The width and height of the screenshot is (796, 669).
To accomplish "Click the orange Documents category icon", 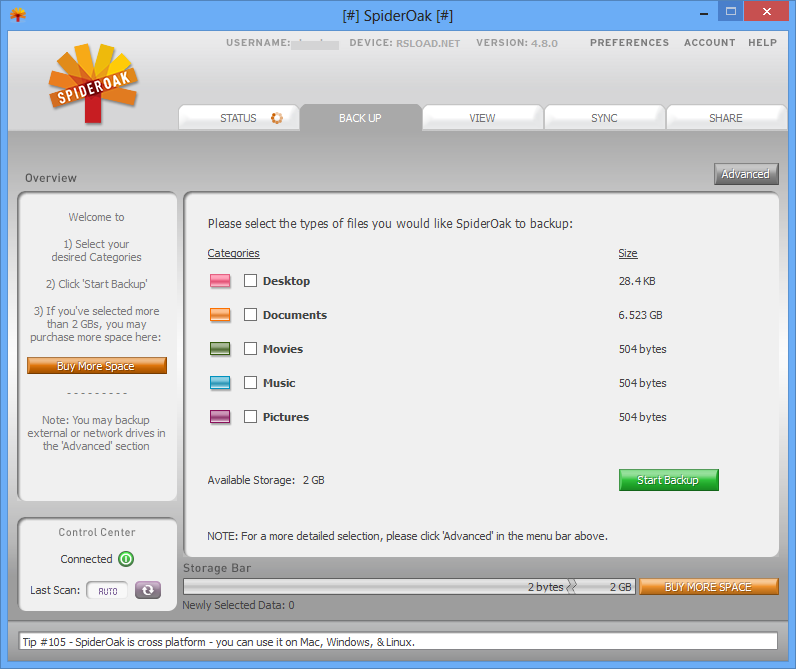I will tap(220, 315).
